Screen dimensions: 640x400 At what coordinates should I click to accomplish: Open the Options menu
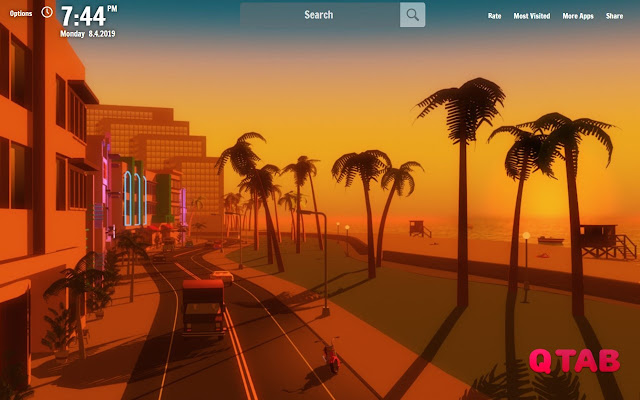(x=21, y=13)
